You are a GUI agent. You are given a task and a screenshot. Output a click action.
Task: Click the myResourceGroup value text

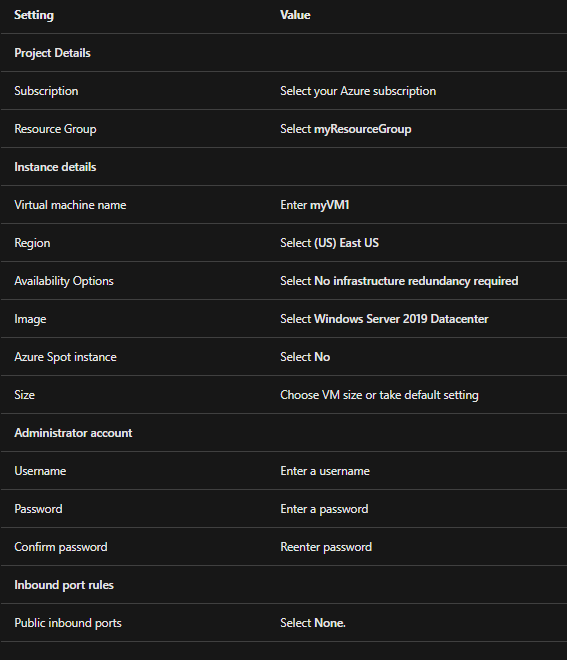point(363,129)
